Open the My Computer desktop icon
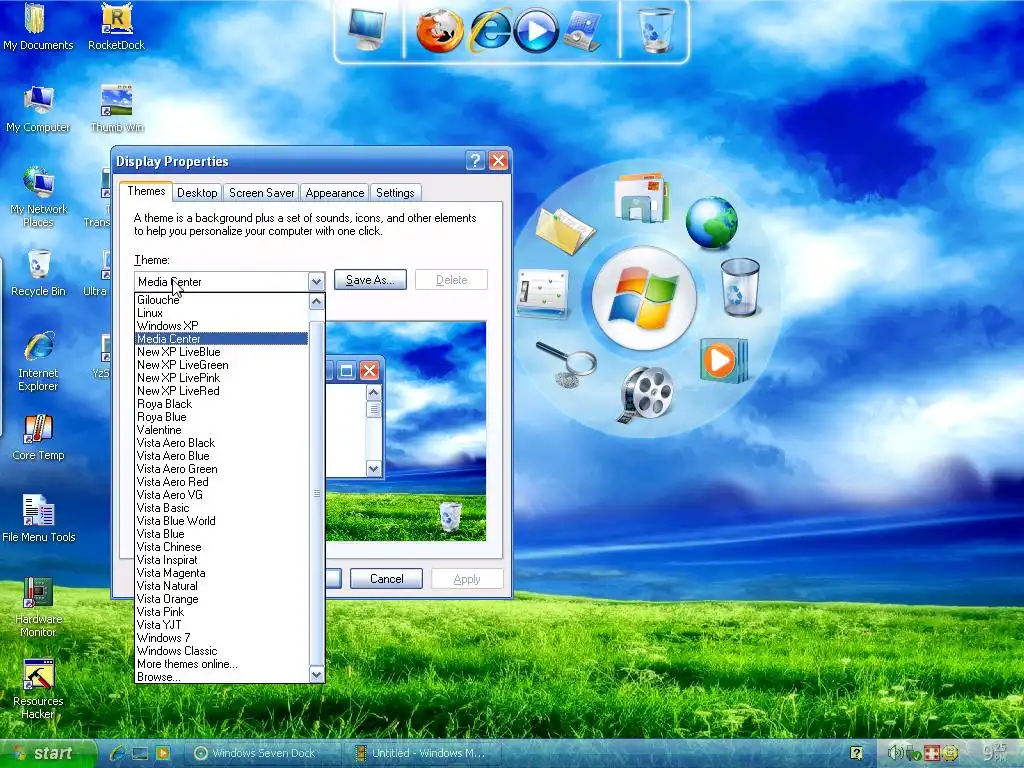Image resolution: width=1024 pixels, height=768 pixels. tap(38, 109)
